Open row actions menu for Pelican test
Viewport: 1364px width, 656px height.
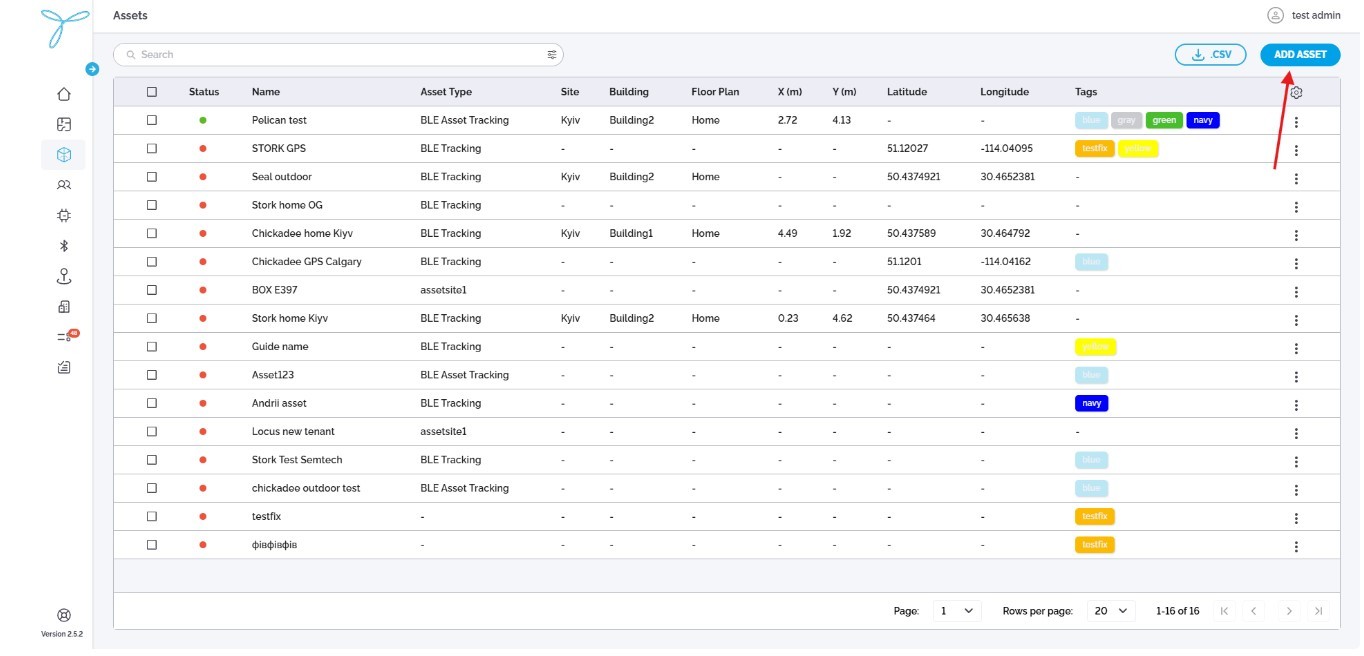click(1296, 122)
